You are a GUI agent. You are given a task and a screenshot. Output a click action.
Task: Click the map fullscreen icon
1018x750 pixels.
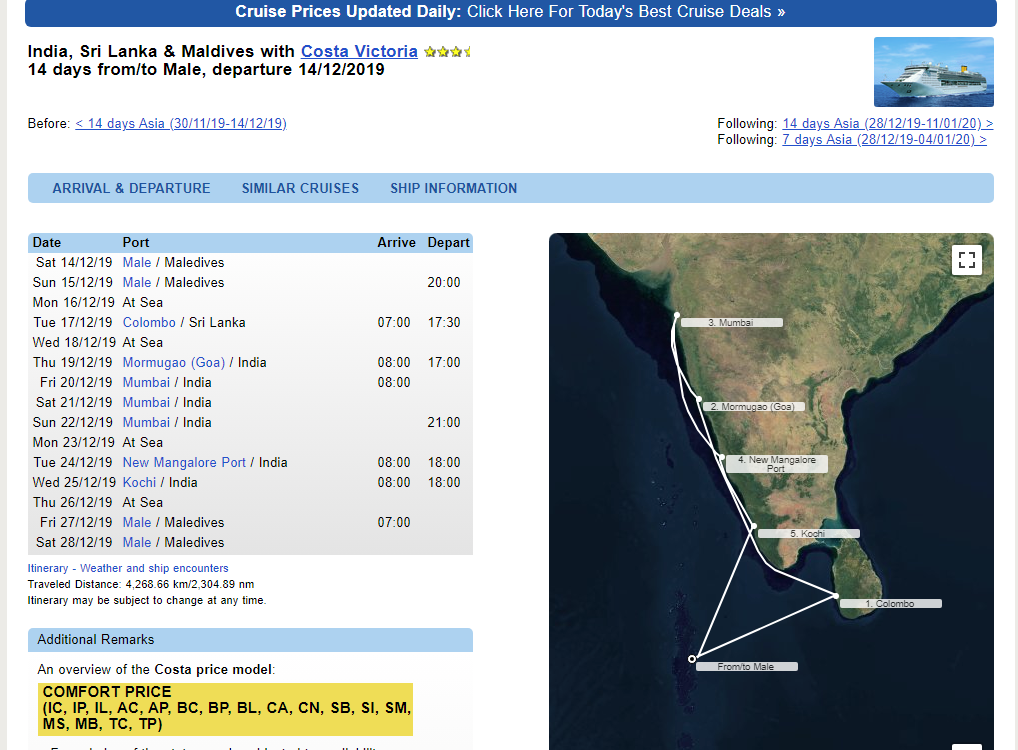[x=966, y=260]
